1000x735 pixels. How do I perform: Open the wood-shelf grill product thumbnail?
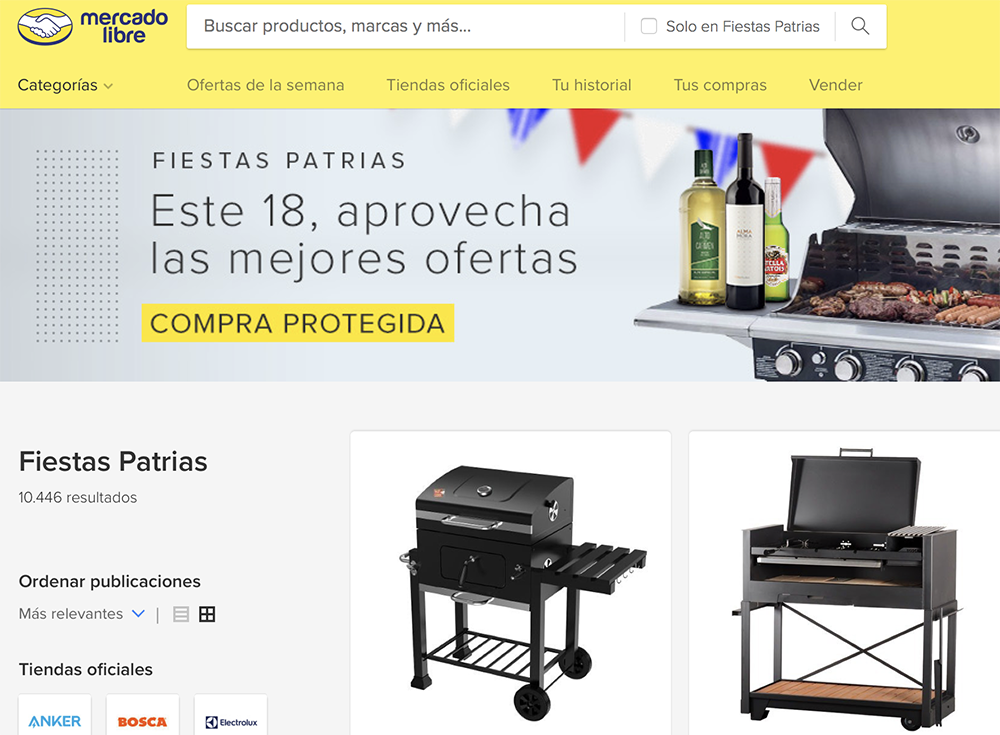click(x=845, y=588)
